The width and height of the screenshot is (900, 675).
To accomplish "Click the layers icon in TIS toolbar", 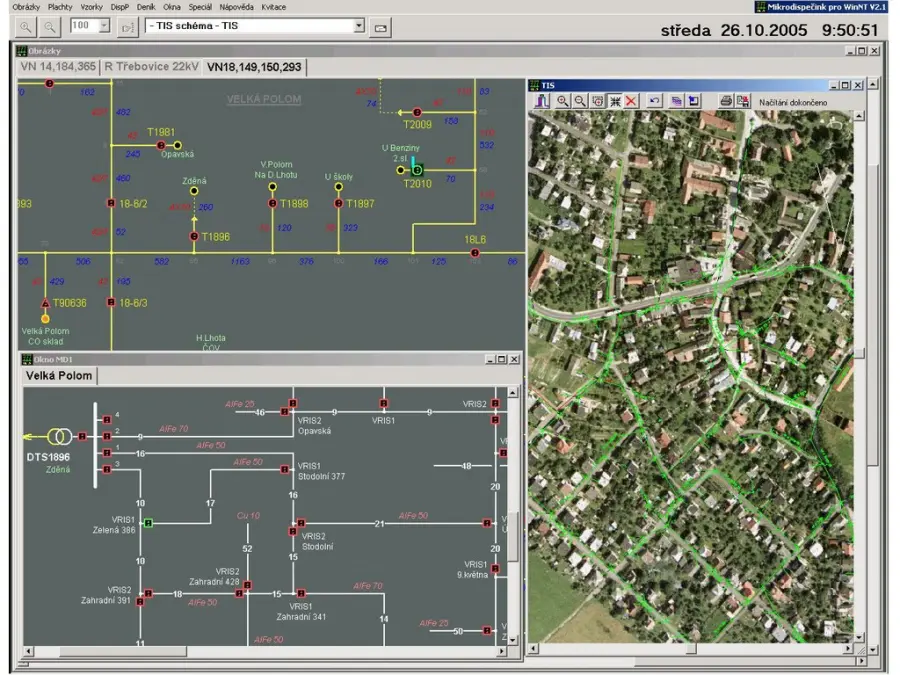I will (677, 101).
